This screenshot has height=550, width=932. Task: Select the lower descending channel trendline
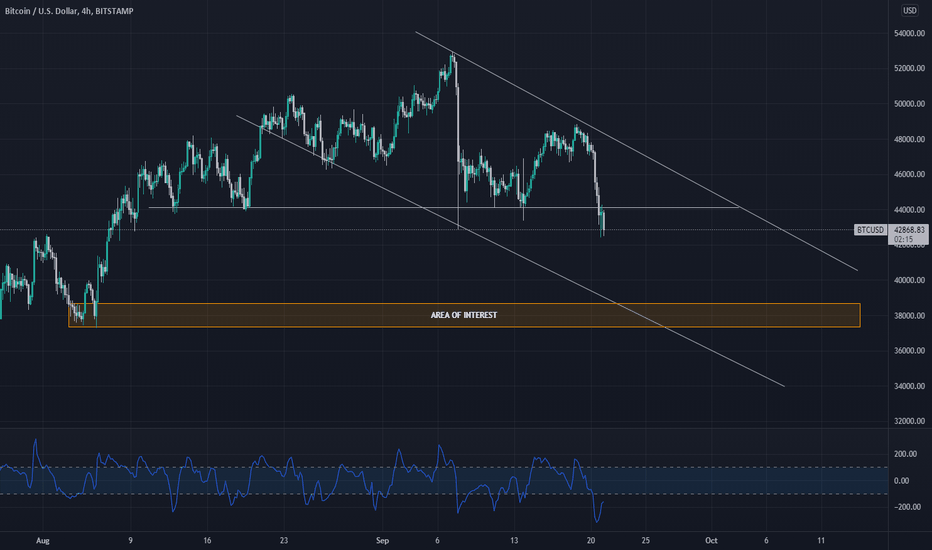click(x=510, y=251)
